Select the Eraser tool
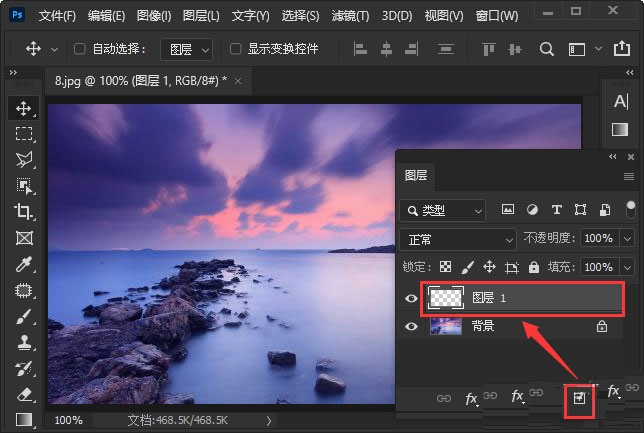Viewport: 644px width, 433px height. (24, 394)
